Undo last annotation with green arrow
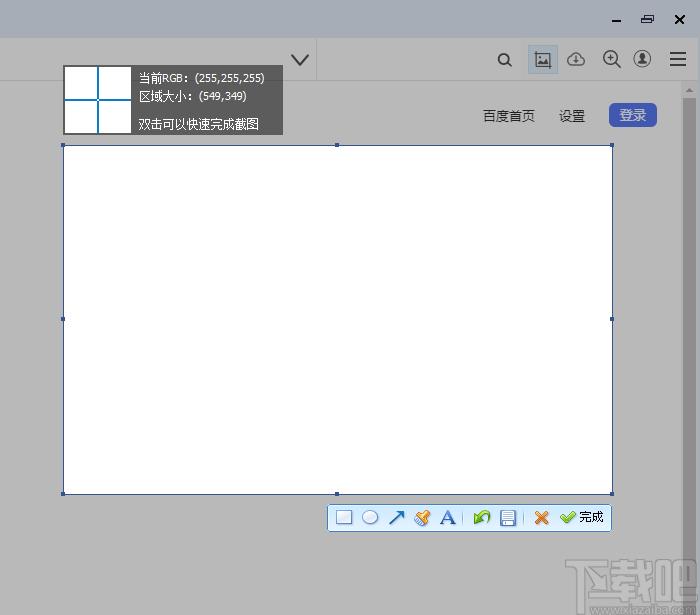The image size is (700, 615). (482, 517)
